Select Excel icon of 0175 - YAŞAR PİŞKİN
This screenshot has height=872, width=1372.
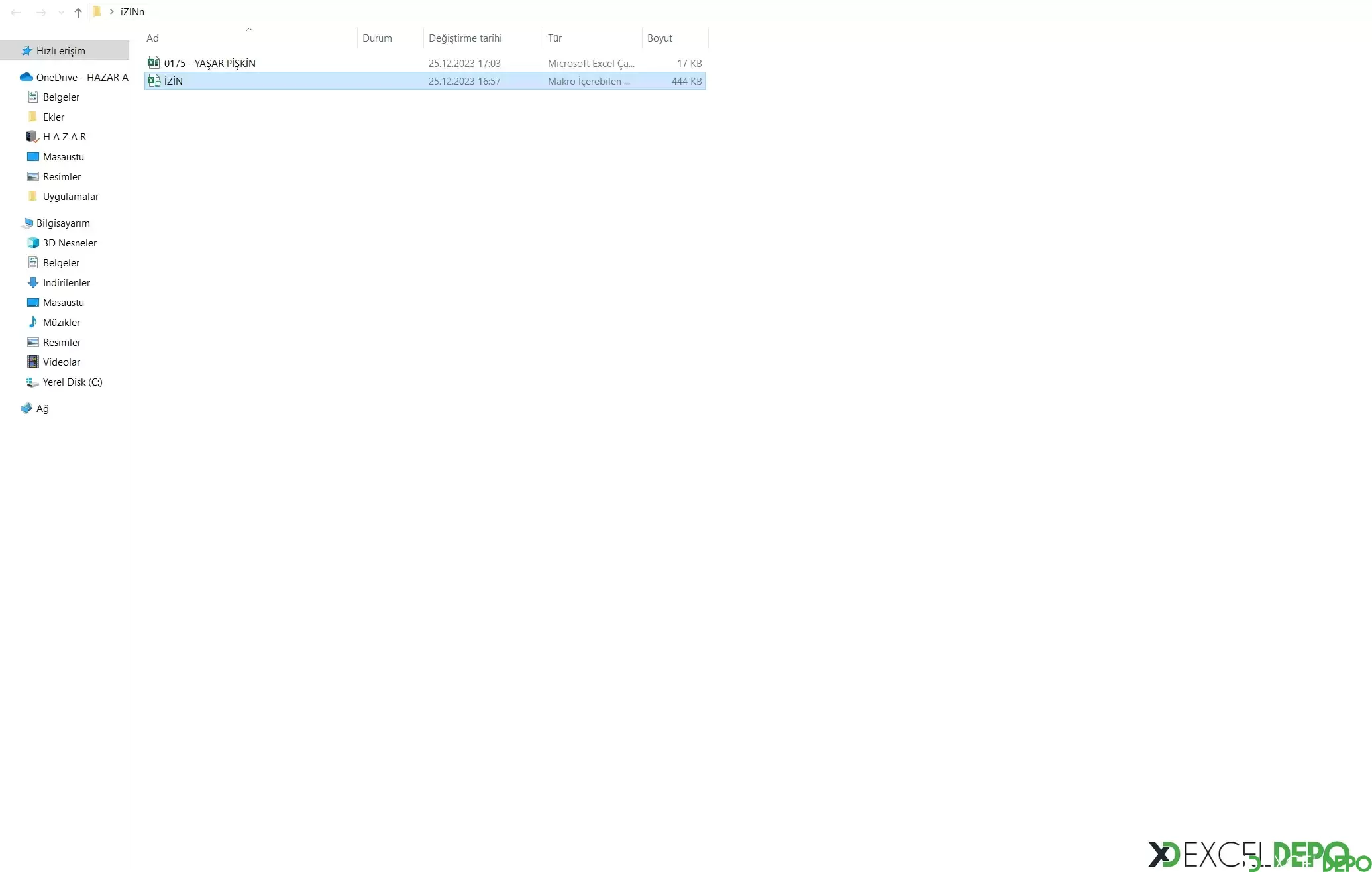(x=154, y=63)
